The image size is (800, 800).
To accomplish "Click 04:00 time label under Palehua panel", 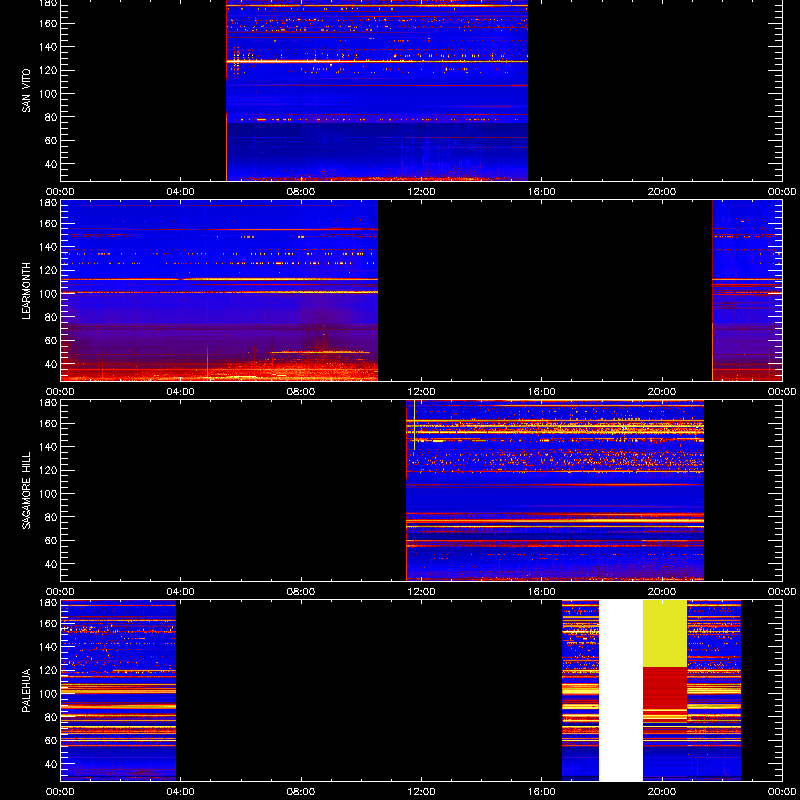I will (x=181, y=792).
